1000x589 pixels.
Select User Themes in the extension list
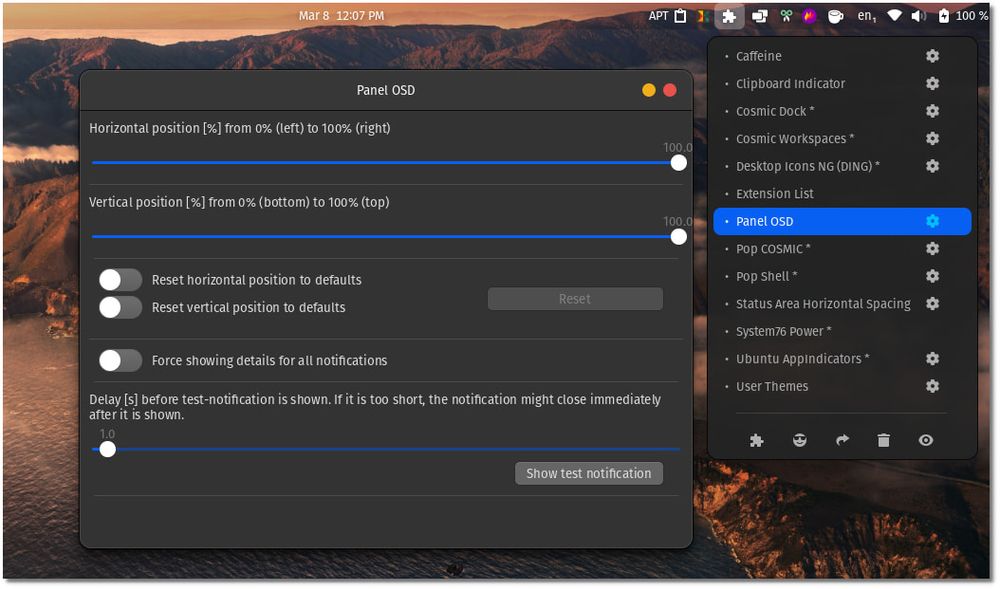pyautogui.click(x=771, y=386)
